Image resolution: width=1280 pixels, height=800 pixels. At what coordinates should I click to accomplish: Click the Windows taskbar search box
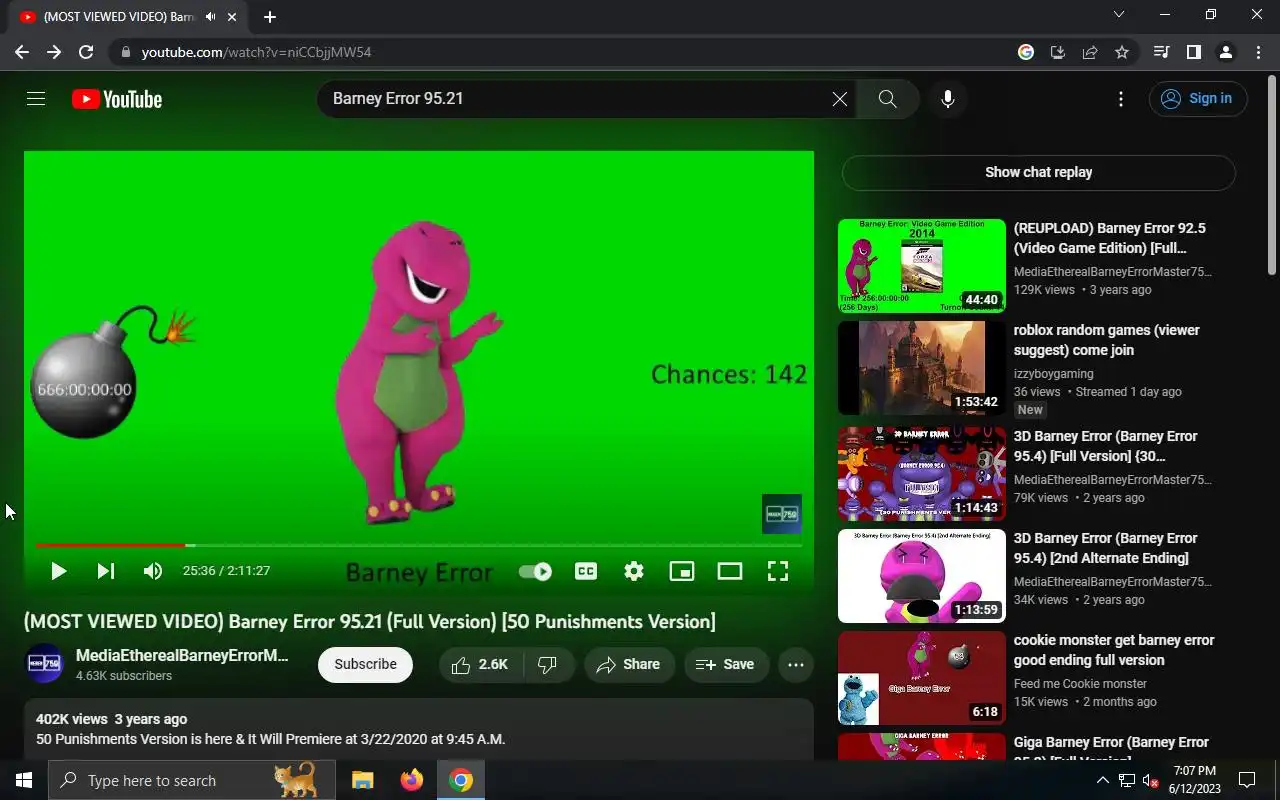click(192, 780)
